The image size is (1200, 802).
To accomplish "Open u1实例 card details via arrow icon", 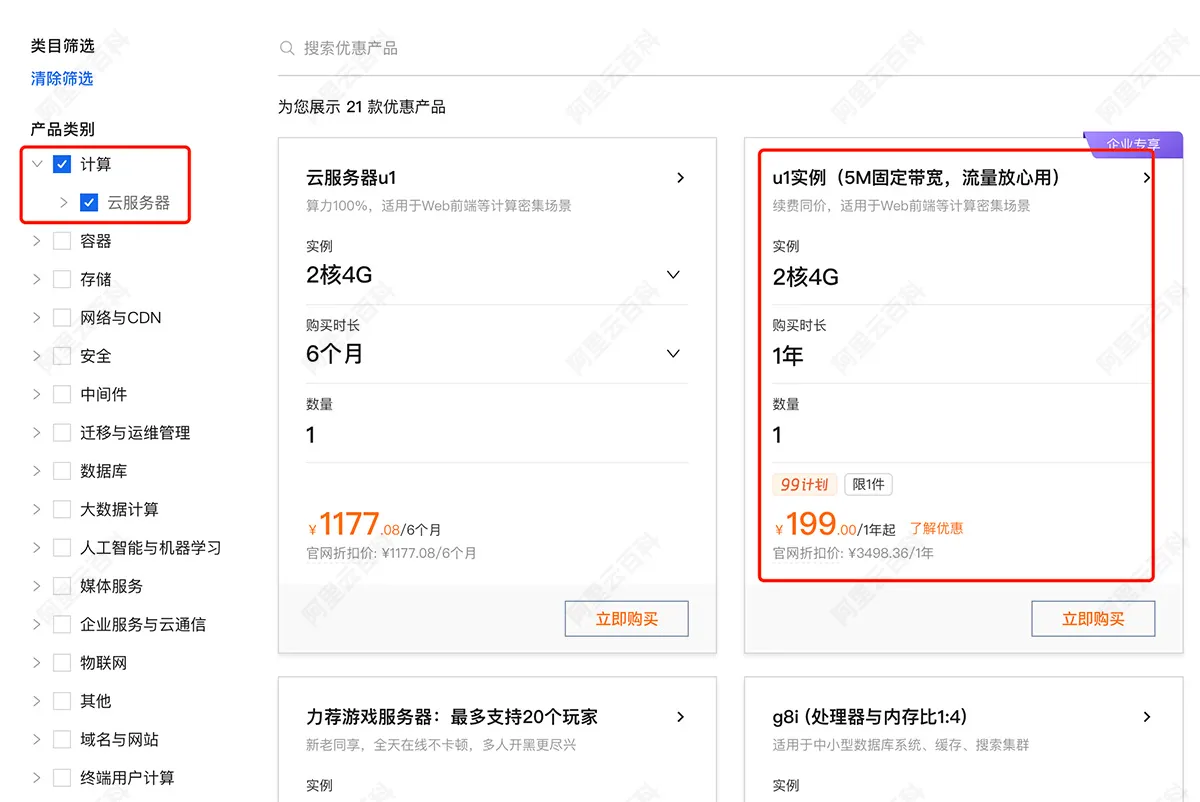I will 1147,177.
